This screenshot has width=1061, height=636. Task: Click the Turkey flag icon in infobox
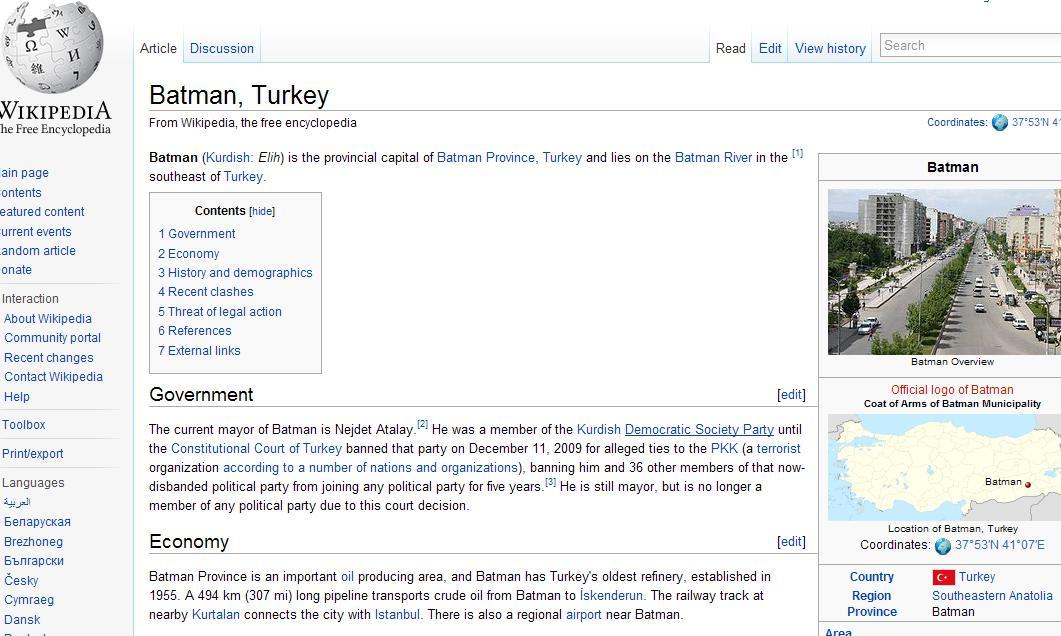coord(943,577)
